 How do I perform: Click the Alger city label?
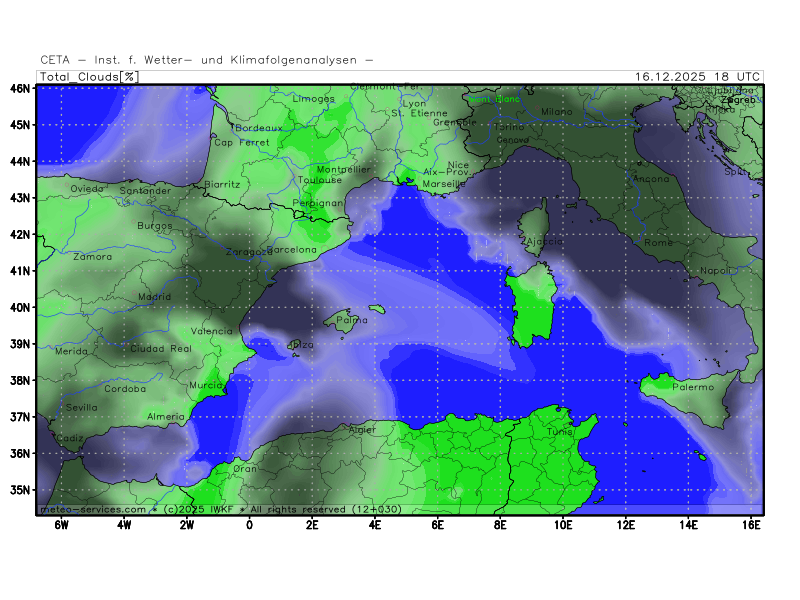click(x=362, y=430)
